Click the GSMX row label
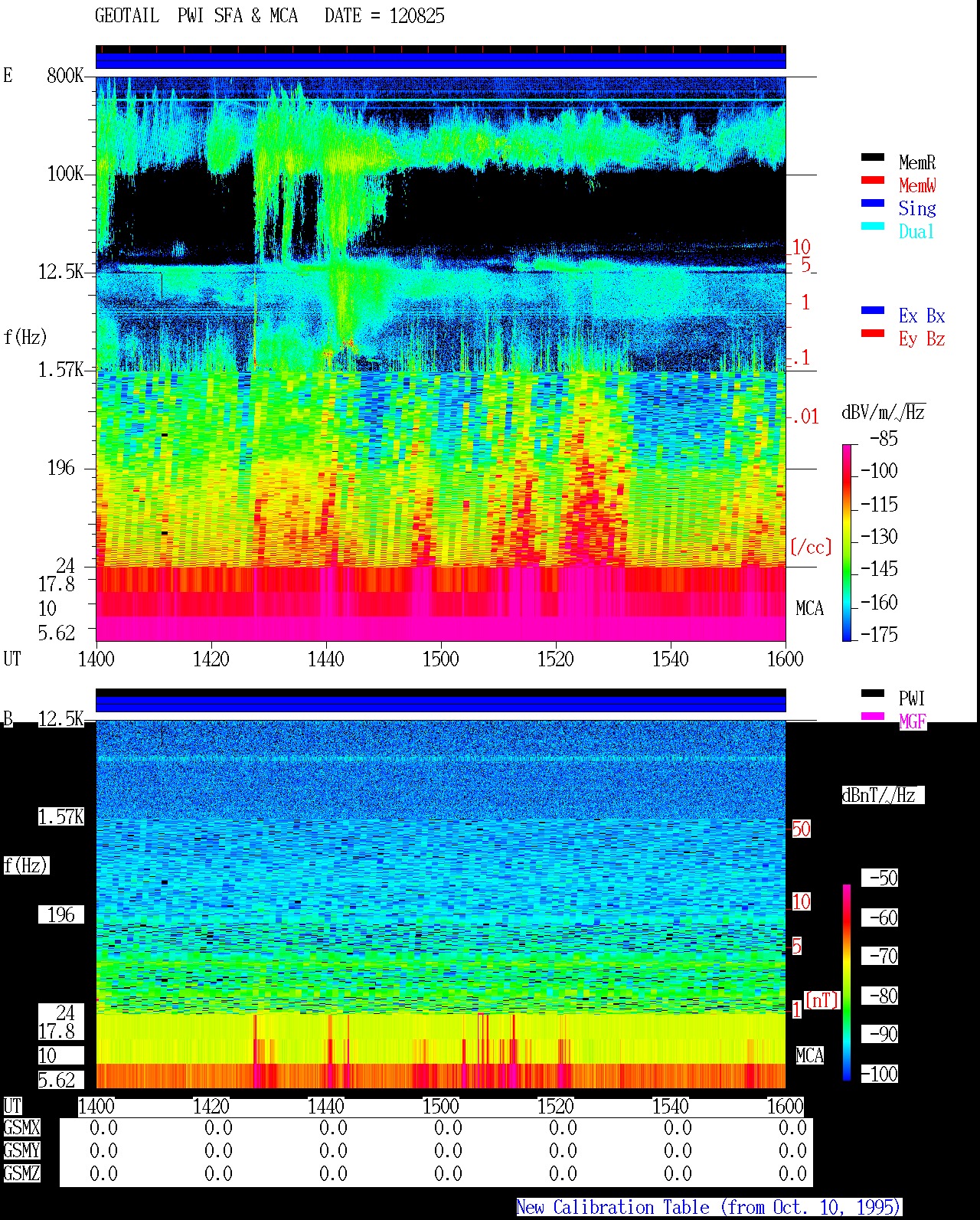 tap(21, 1128)
